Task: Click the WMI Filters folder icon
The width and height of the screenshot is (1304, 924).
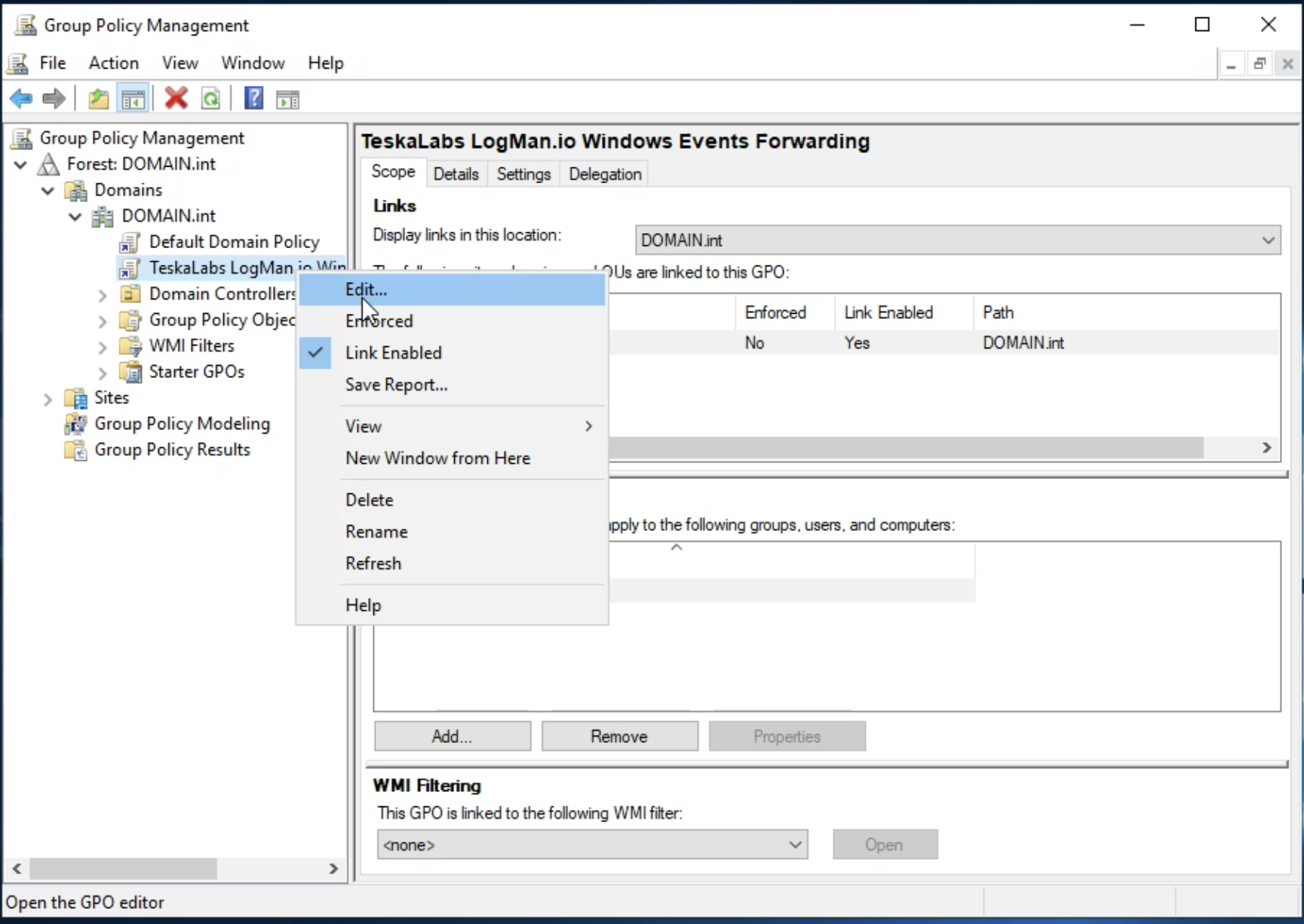Action: click(x=130, y=345)
